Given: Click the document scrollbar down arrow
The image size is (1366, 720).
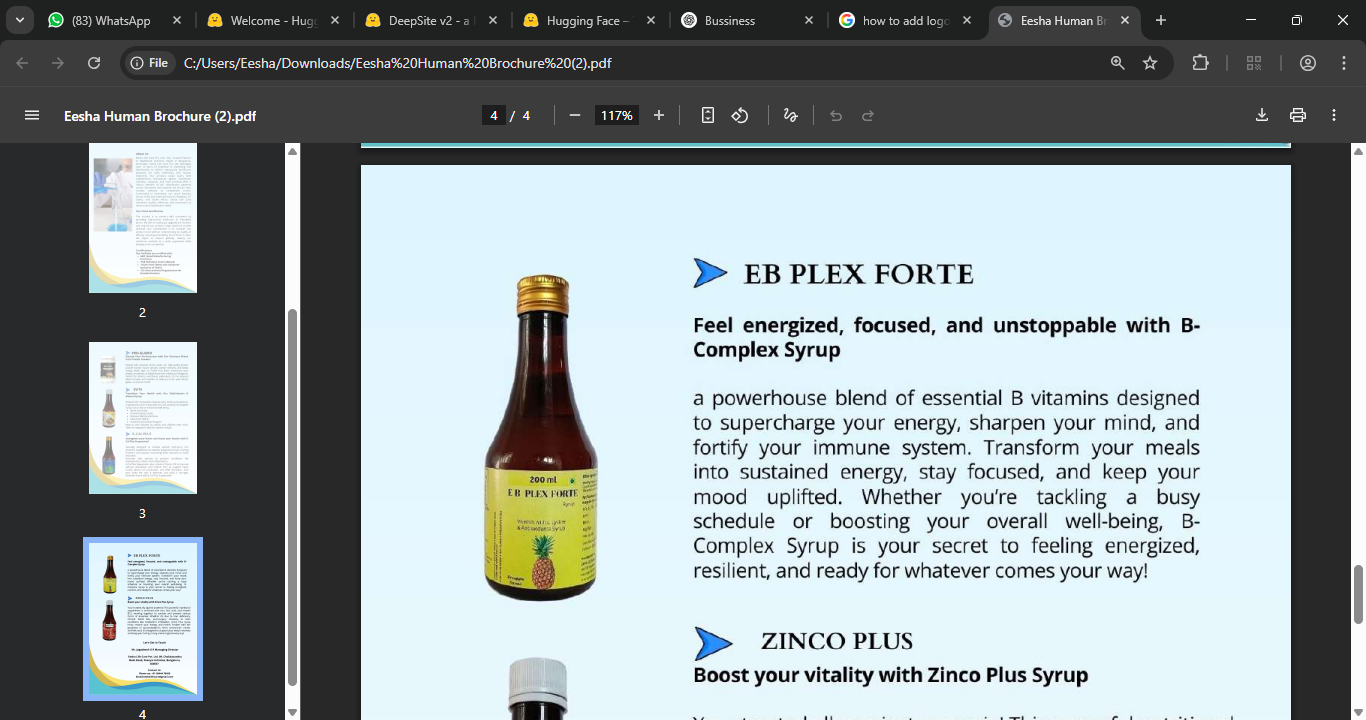Looking at the screenshot, I should click(1357, 712).
